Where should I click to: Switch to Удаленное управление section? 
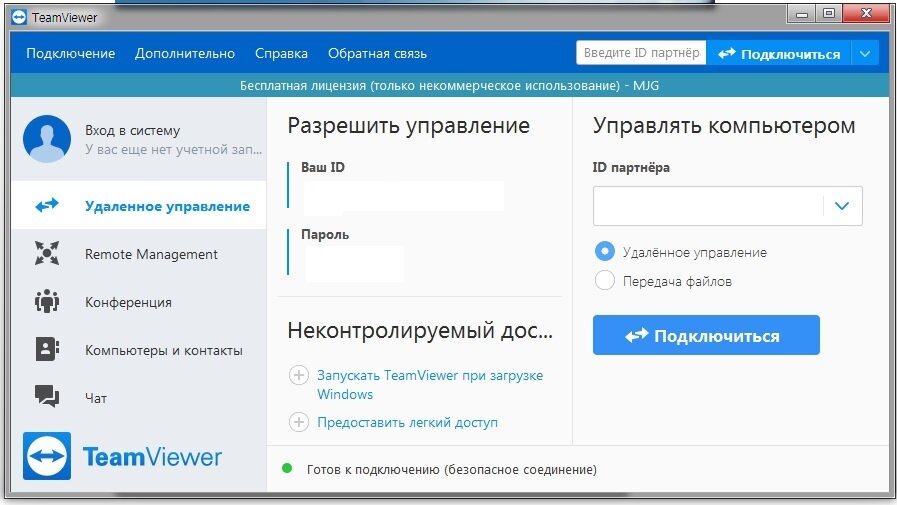coord(139,205)
